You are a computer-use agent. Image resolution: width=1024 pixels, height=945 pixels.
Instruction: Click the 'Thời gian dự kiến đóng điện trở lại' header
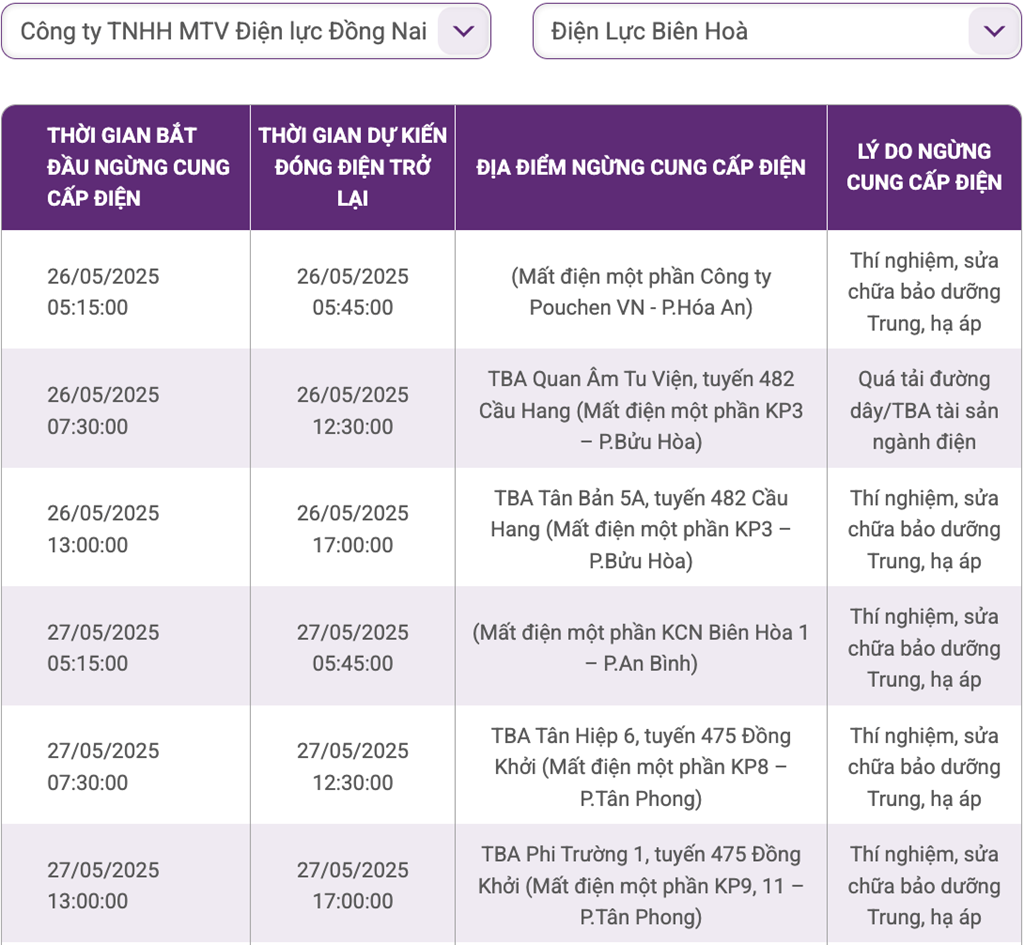point(353,167)
